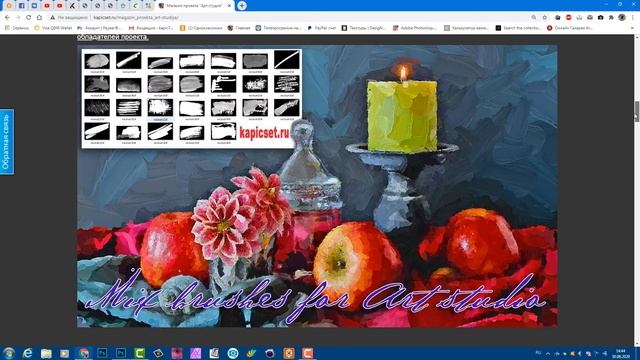Bookmark this page with the star icon
Image resolution: width=640 pixels, height=360 pixels.
[544, 18]
